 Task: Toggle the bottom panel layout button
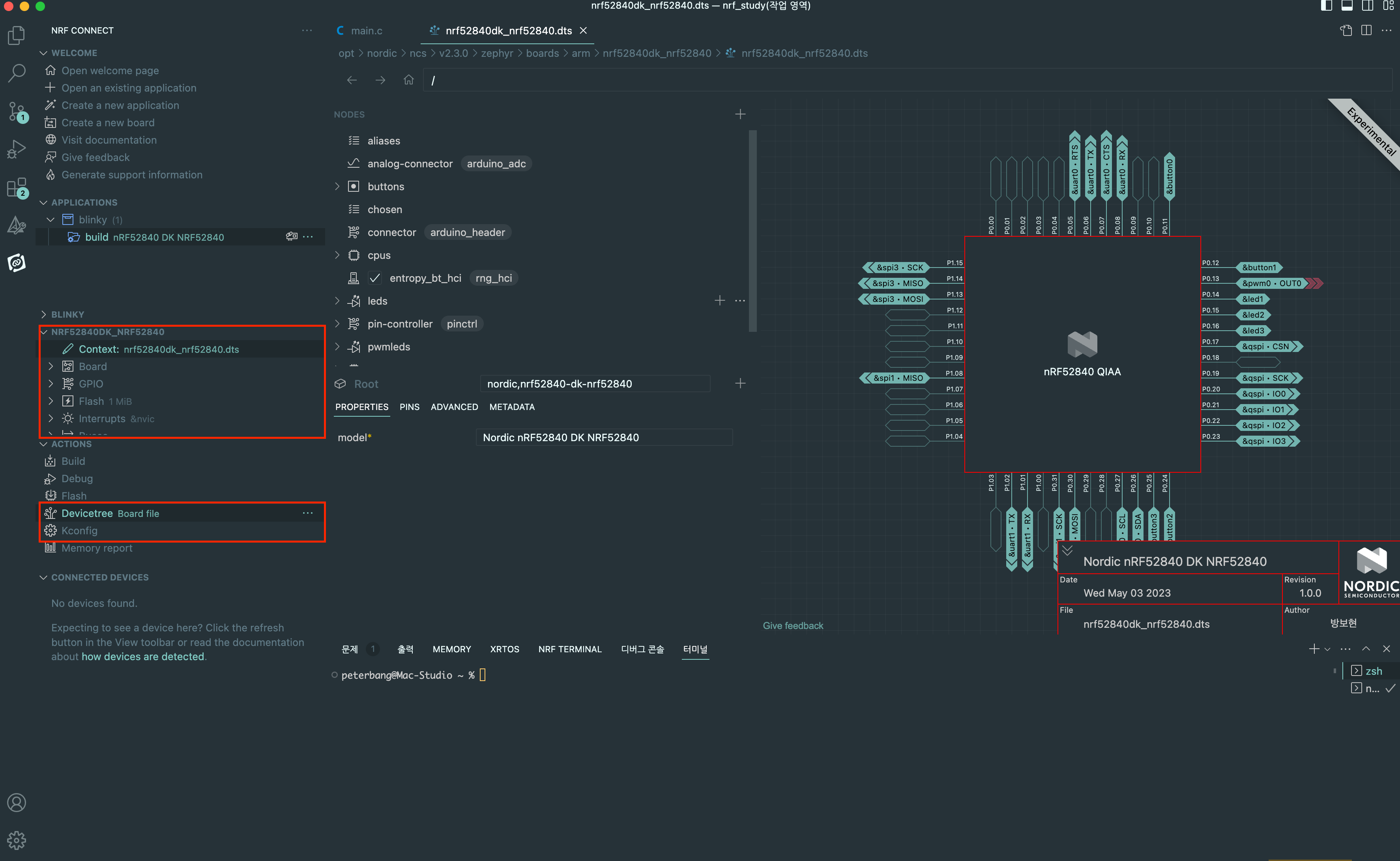(1347, 6)
